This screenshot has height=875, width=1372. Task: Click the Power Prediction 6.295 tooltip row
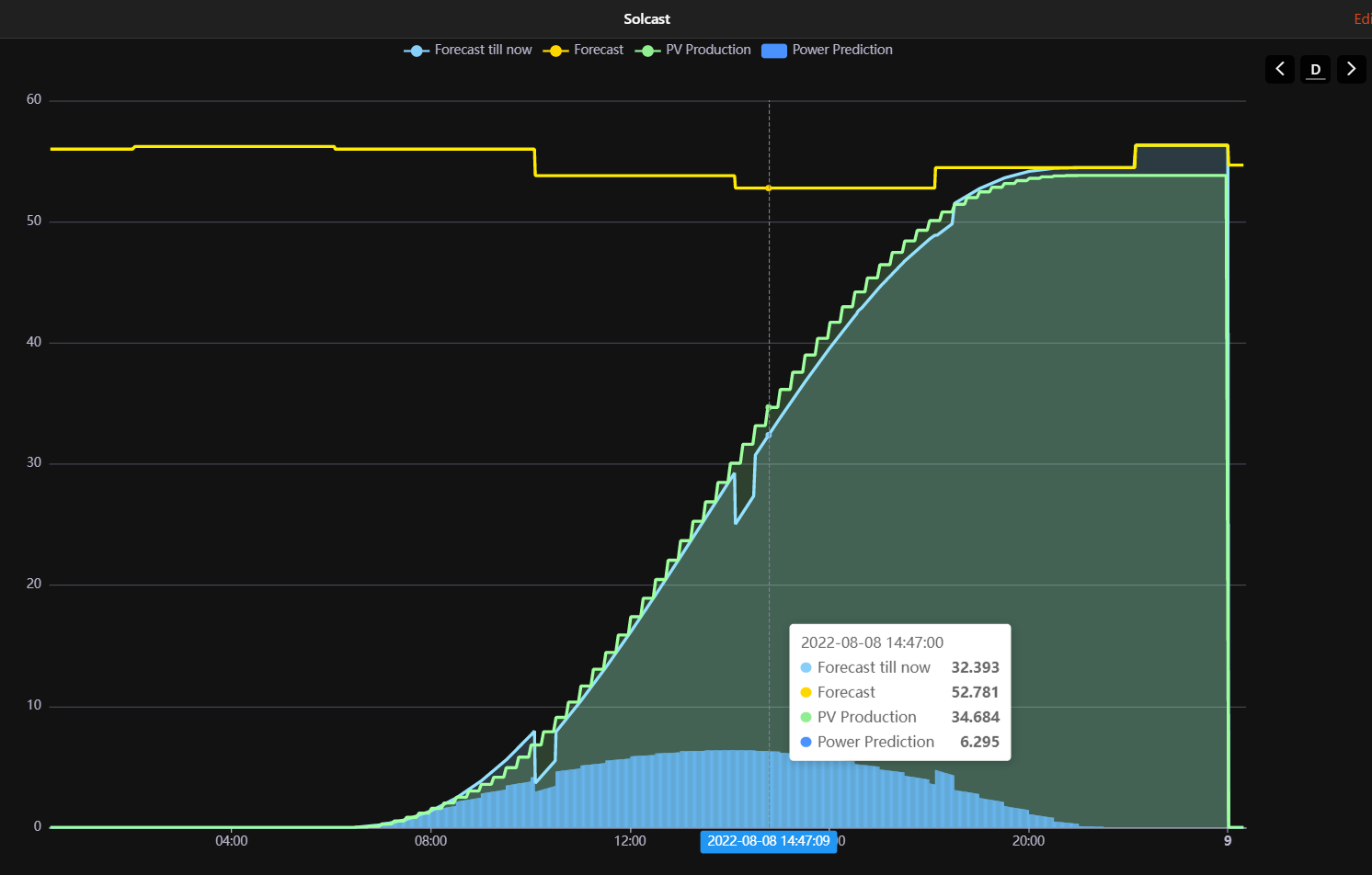[x=899, y=742]
